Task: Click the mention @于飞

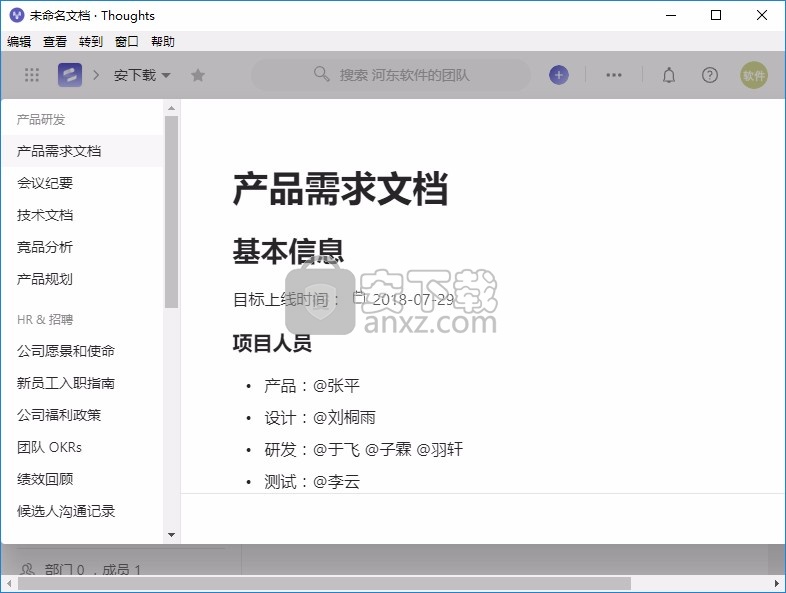Action: tap(336, 450)
